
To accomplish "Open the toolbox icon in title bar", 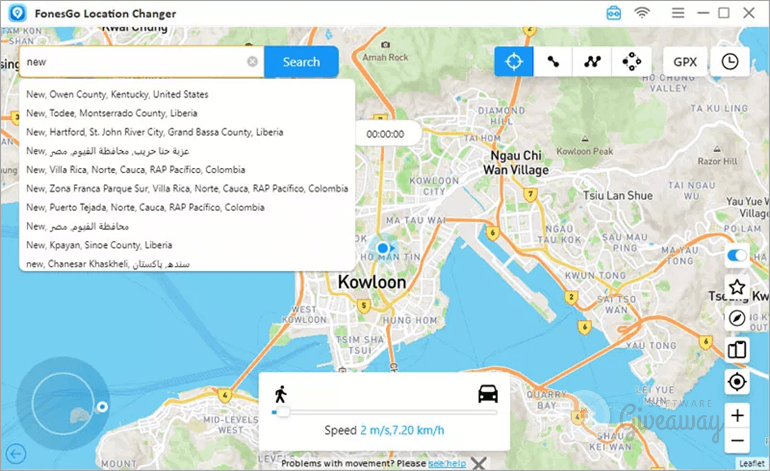I will [613, 13].
